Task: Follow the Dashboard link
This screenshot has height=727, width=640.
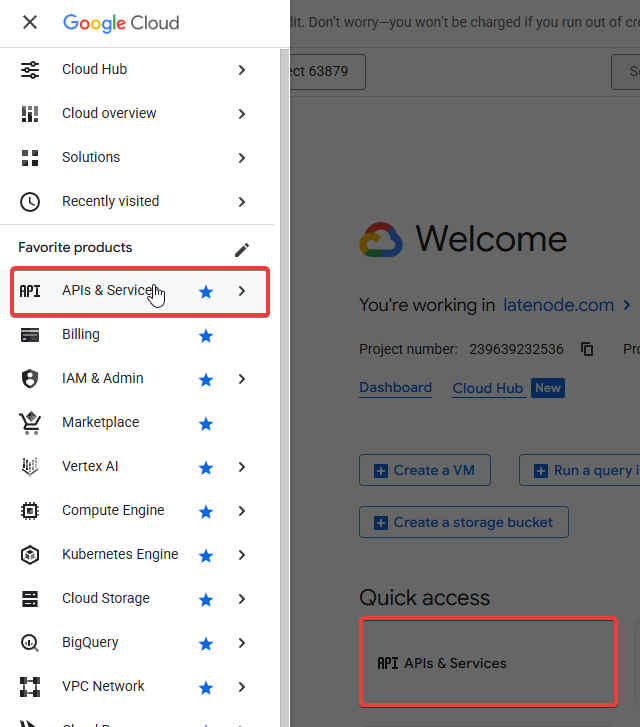Action: 396,387
